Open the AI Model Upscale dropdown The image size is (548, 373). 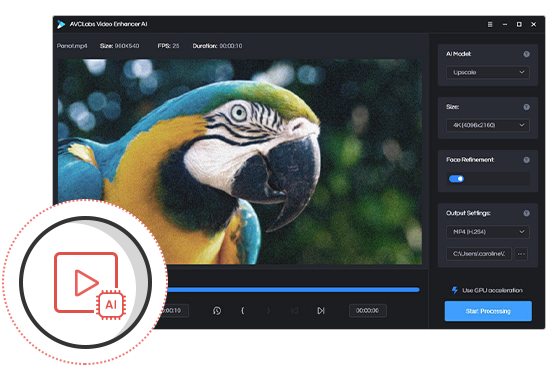tap(488, 72)
